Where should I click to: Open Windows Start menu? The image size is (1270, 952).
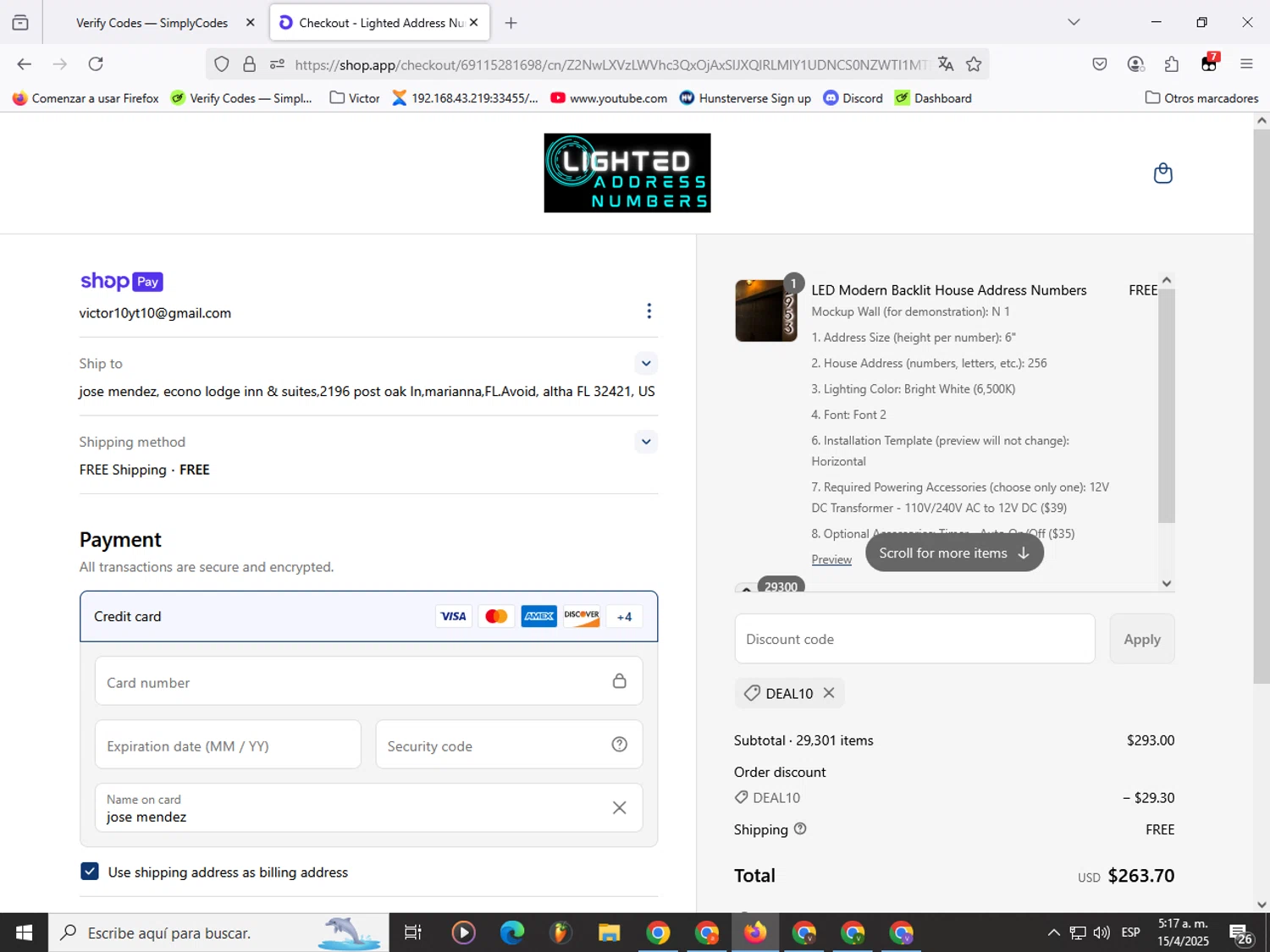24,933
